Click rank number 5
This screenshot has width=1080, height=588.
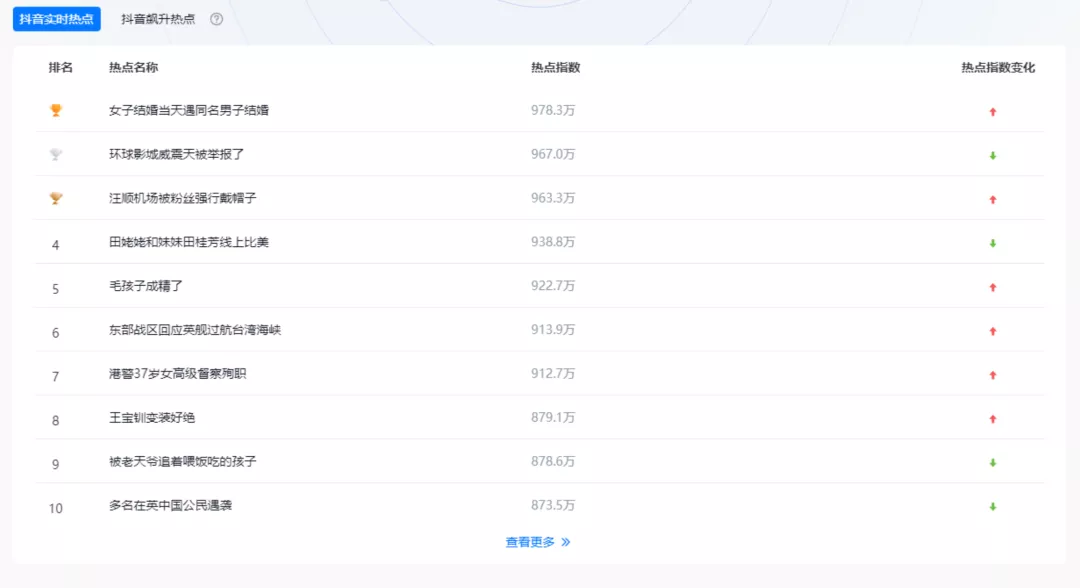point(56,289)
